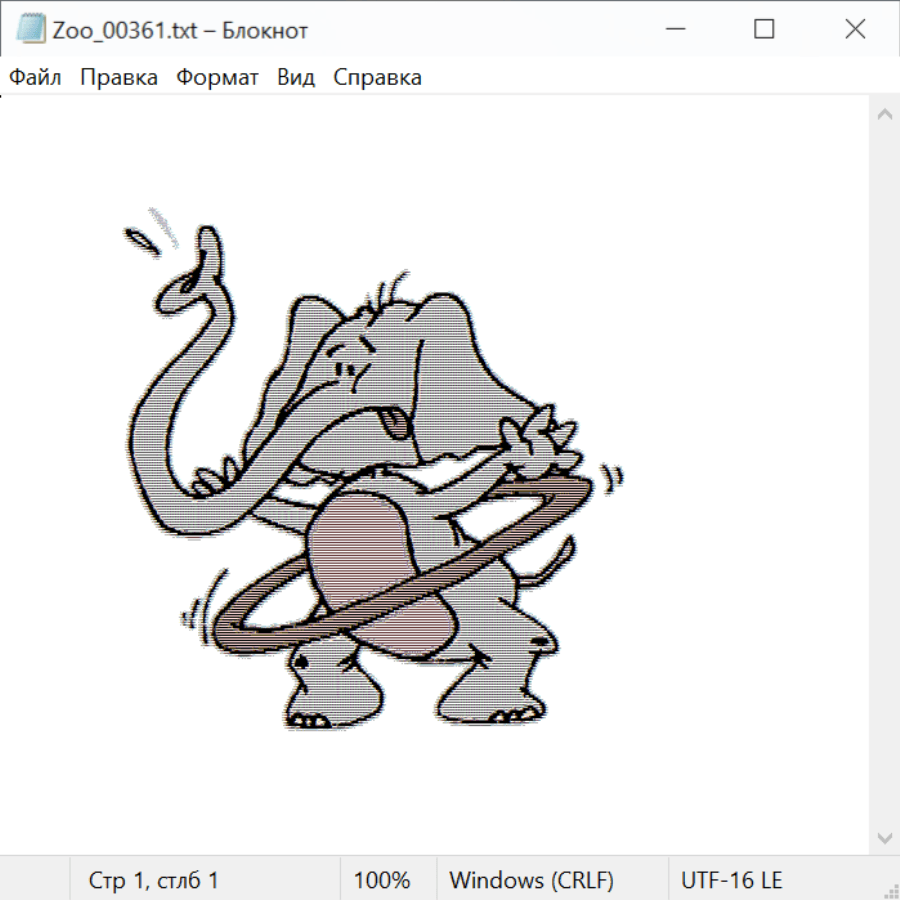This screenshot has height=900, width=900.
Task: Maximize the Notepad window
Action: (x=764, y=30)
